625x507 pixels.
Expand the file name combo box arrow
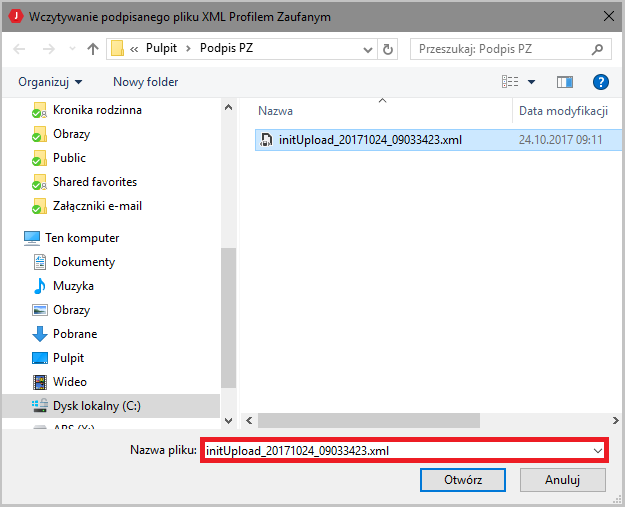pyautogui.click(x=597, y=451)
